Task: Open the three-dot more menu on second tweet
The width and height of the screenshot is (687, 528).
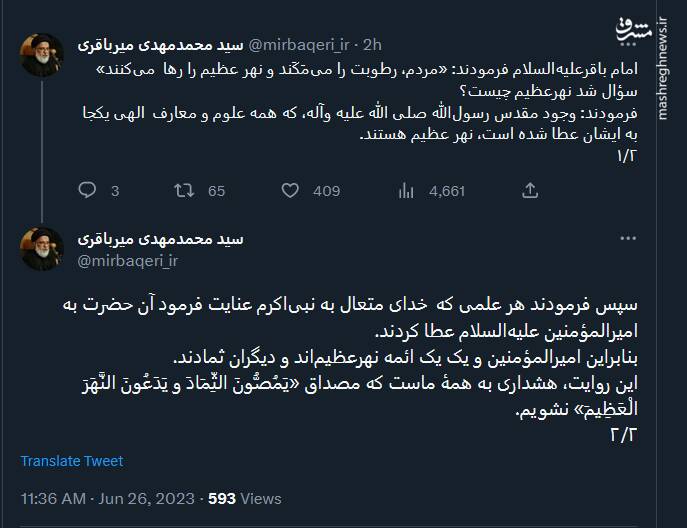Action: click(x=628, y=239)
